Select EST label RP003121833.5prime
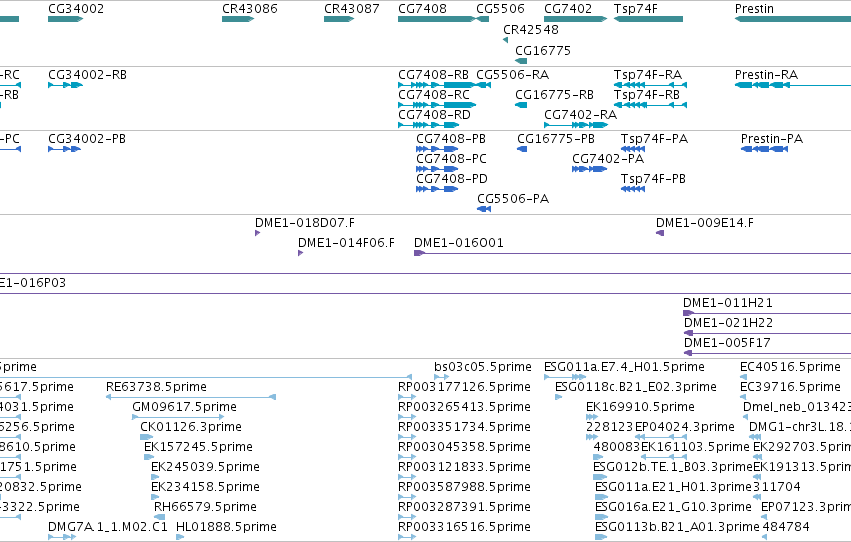This screenshot has width=851, height=542. [x=465, y=468]
